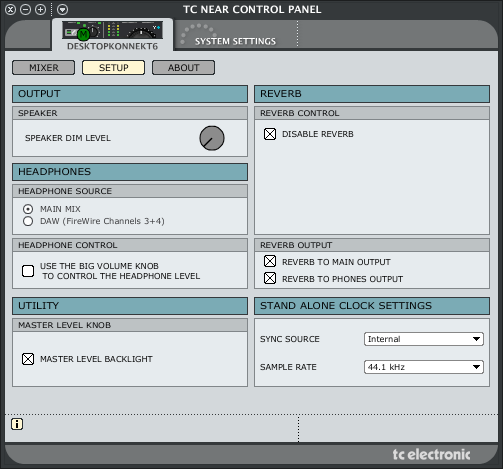Image resolution: width=503 pixels, height=469 pixels.
Task: Click the Desktop Konnekt 6 device thumbnail
Action: tap(113, 30)
